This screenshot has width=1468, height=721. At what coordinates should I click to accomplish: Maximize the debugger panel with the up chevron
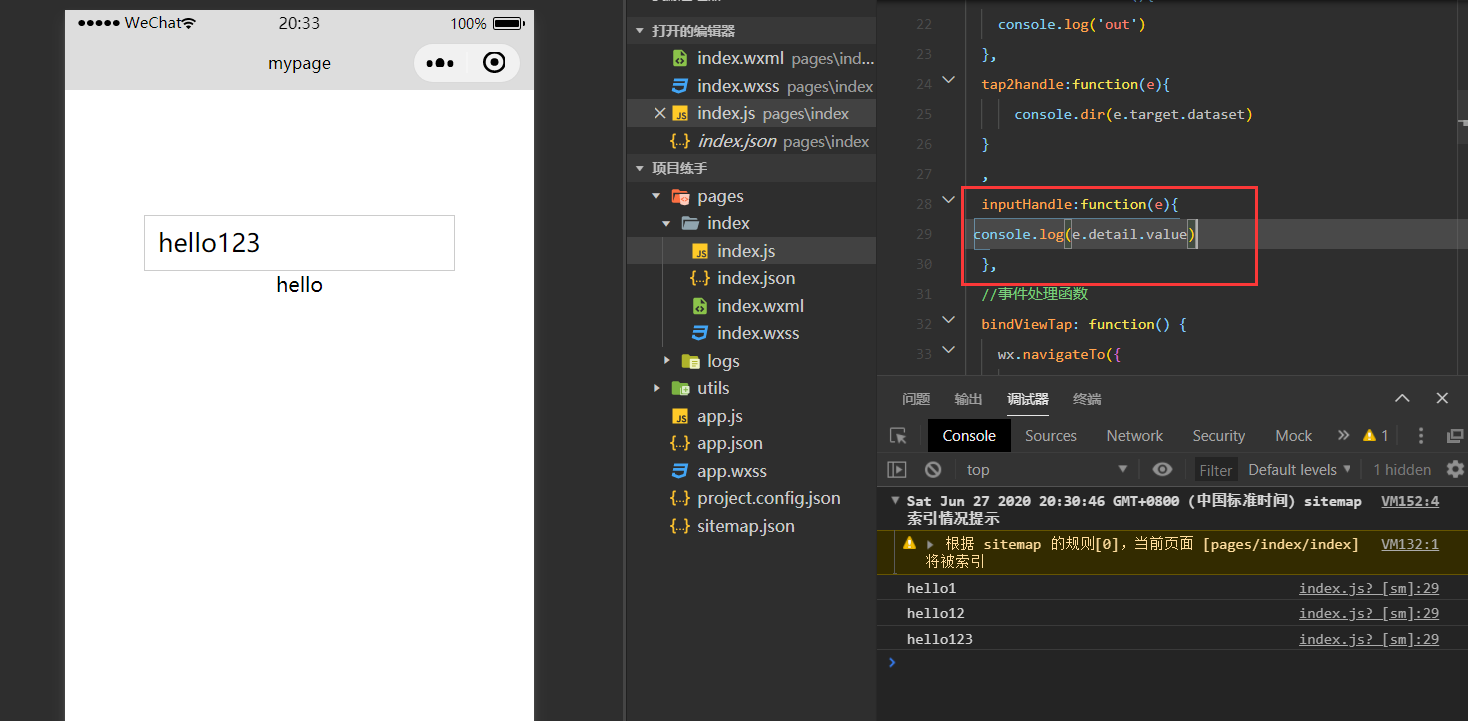[1402, 398]
